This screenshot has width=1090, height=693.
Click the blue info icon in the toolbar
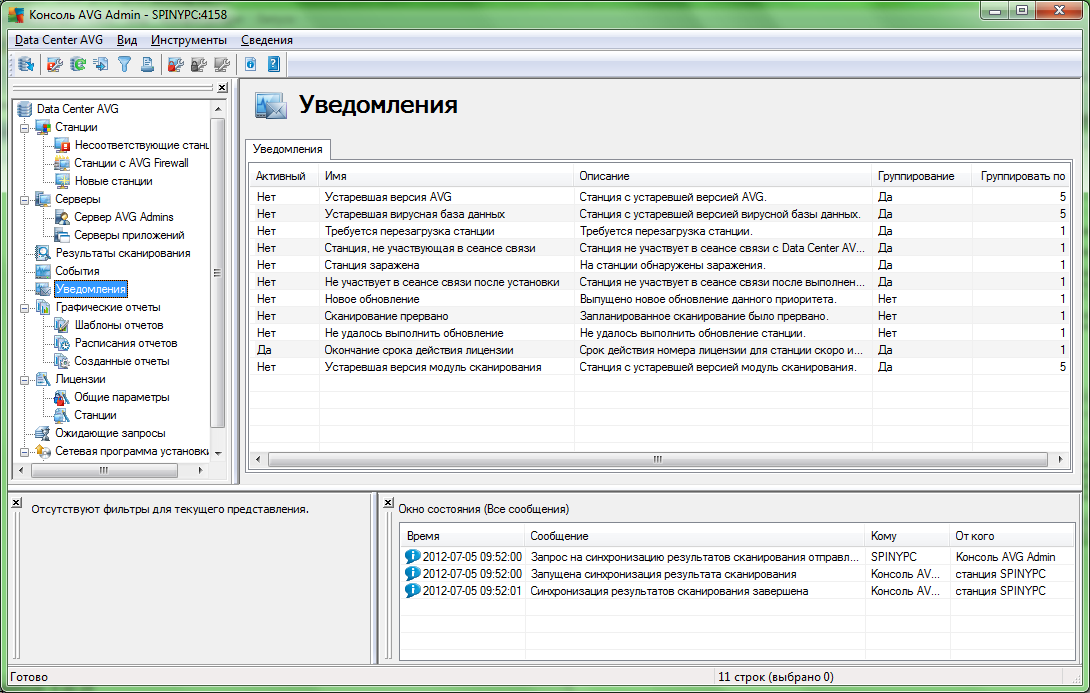point(250,65)
